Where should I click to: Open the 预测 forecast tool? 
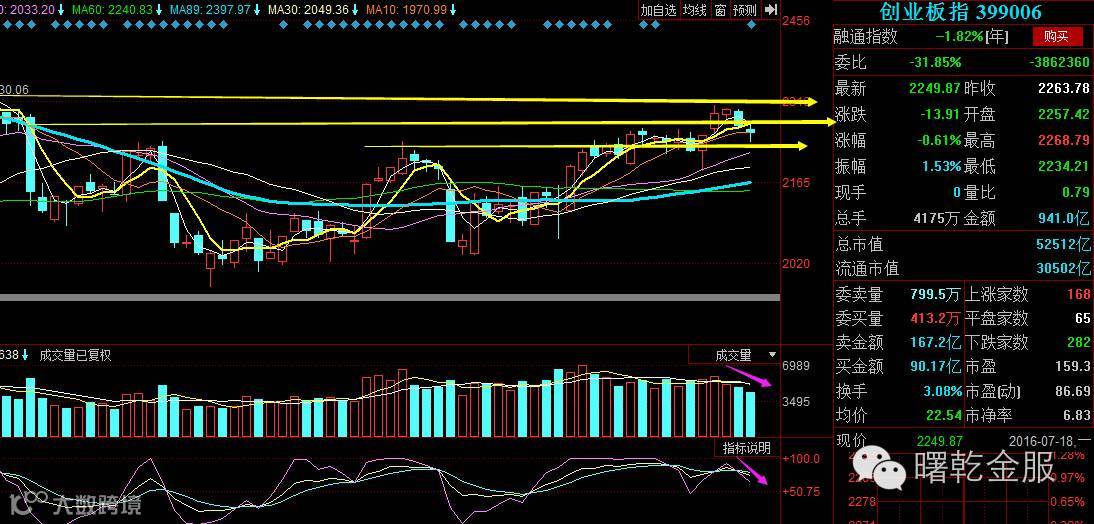pyautogui.click(x=745, y=10)
